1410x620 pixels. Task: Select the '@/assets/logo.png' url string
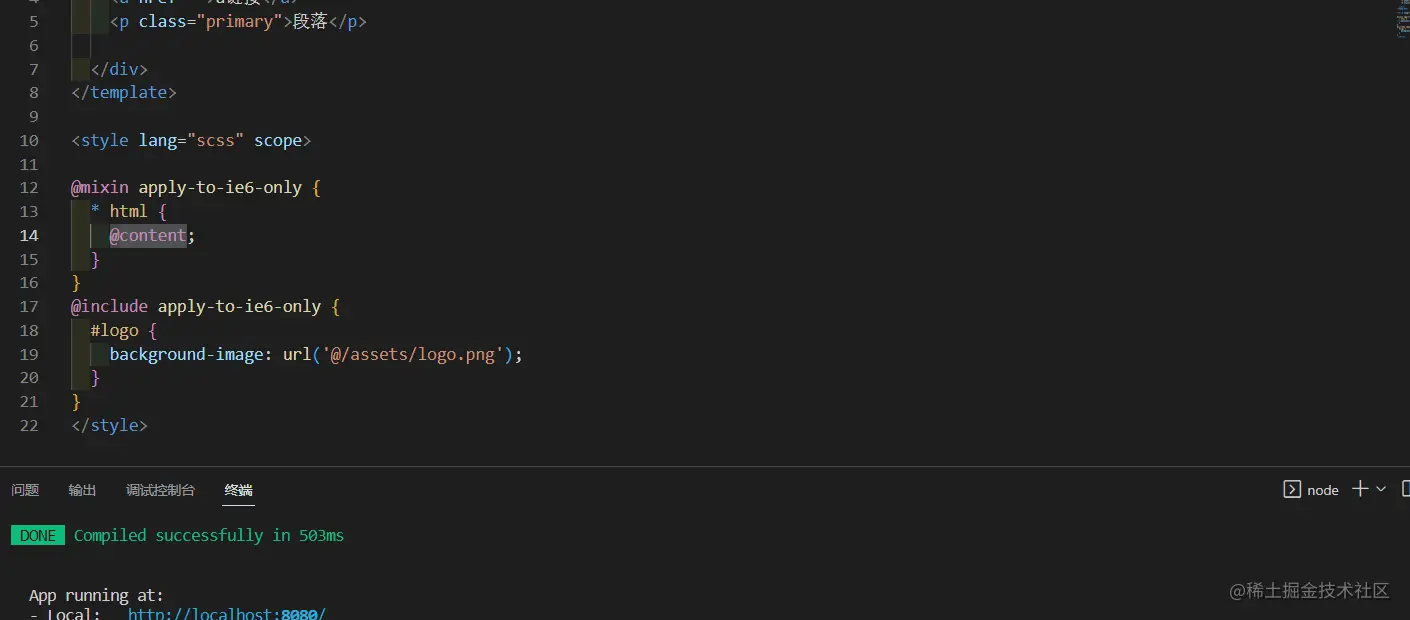click(x=412, y=354)
